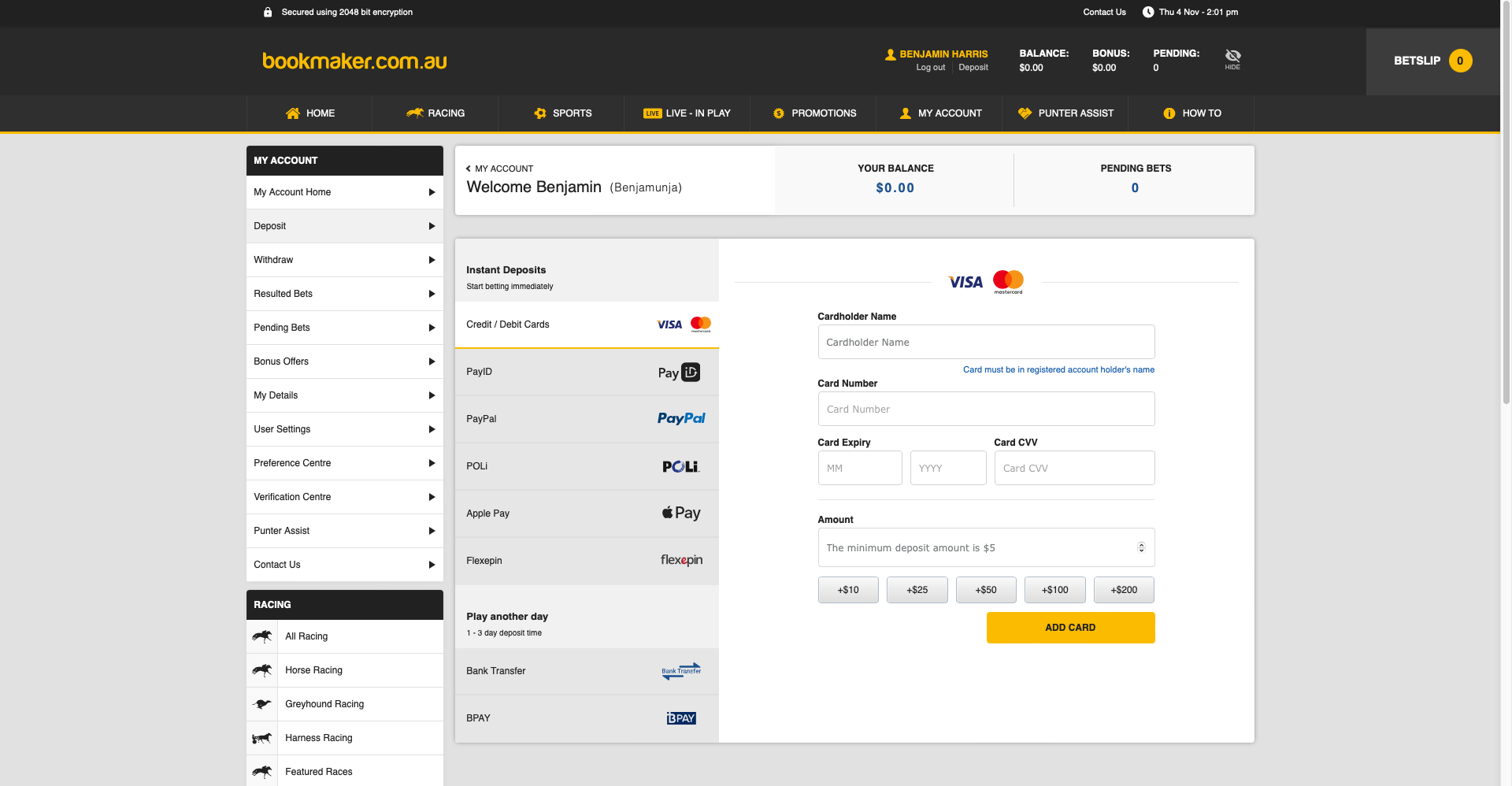The image size is (1512, 786).
Task: Click the Visa logo above form
Action: [965, 282]
